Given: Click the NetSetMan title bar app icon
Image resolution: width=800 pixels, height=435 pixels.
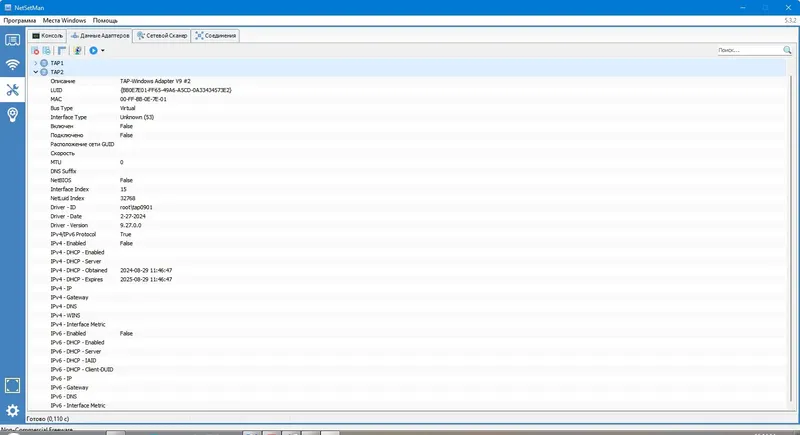Looking at the screenshot, I should click(8, 8).
